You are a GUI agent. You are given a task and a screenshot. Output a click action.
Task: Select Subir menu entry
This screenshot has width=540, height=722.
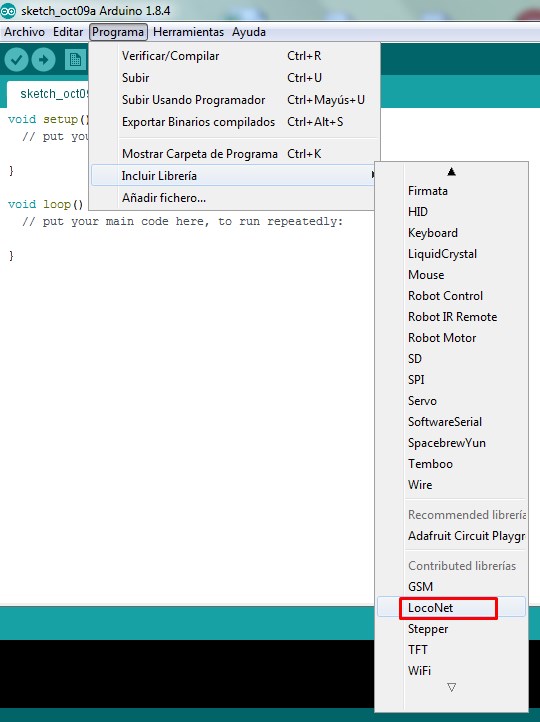235,78
